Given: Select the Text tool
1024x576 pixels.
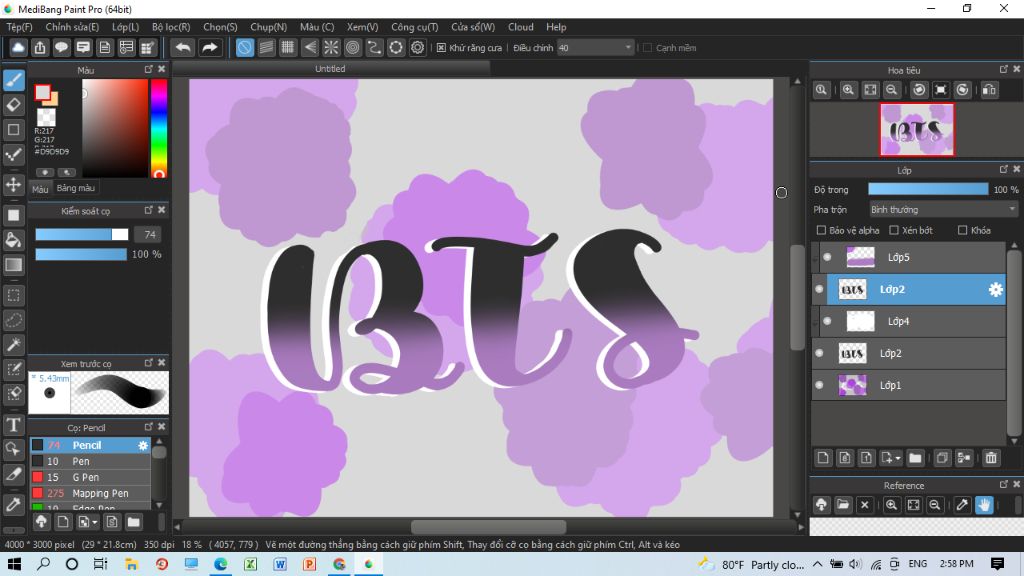Looking at the screenshot, I should point(14,425).
